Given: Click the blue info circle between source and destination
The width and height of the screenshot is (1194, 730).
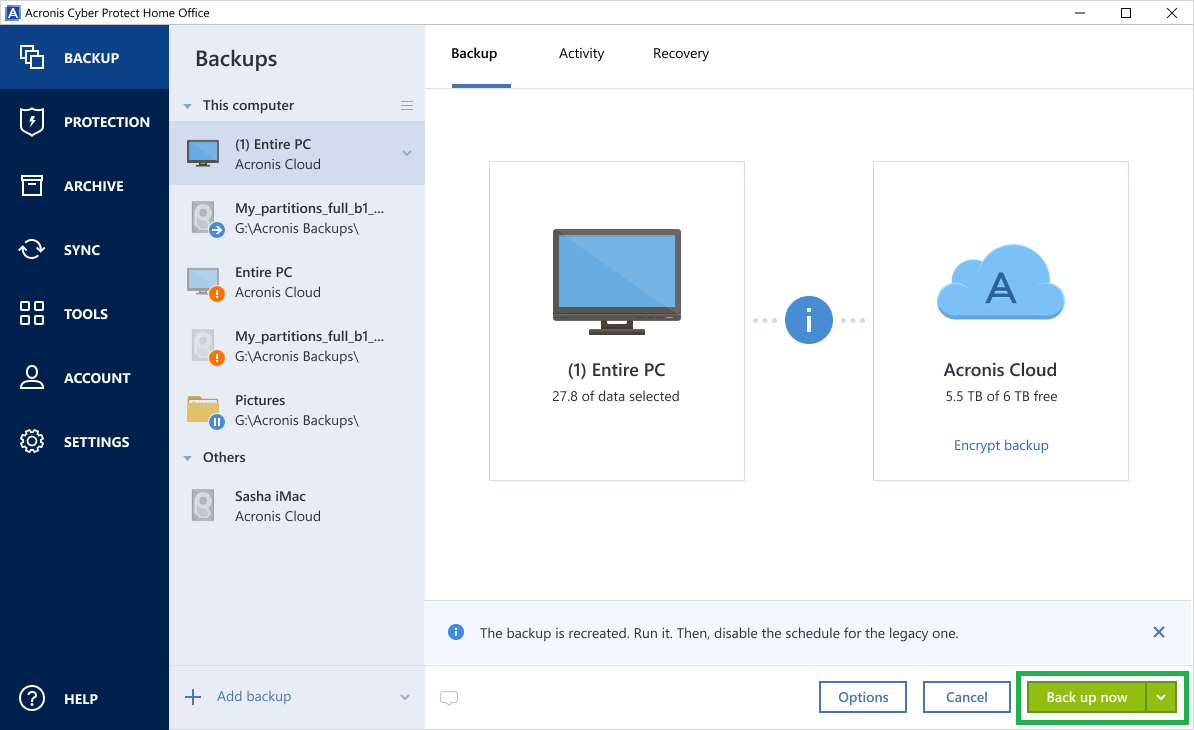Looking at the screenshot, I should pyautogui.click(x=808, y=320).
